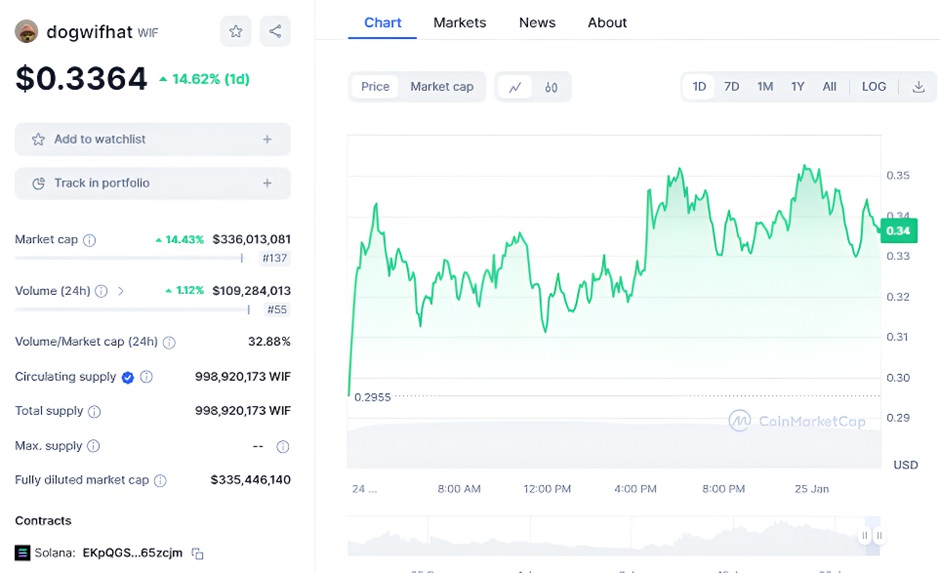Screen dimensions: 940x573
Task: Download chart data icon
Action: 918,87
